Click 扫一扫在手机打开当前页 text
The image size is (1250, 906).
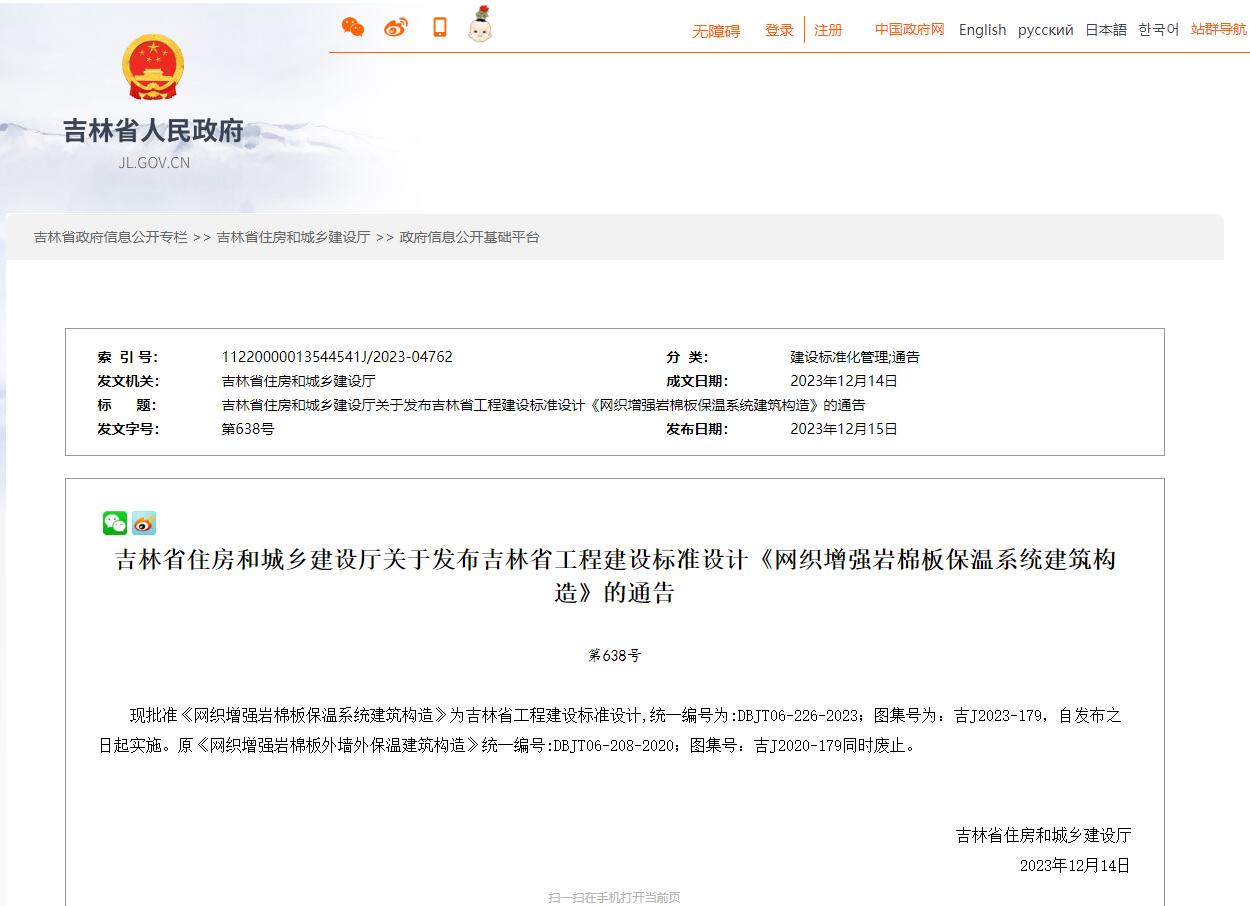point(614,897)
